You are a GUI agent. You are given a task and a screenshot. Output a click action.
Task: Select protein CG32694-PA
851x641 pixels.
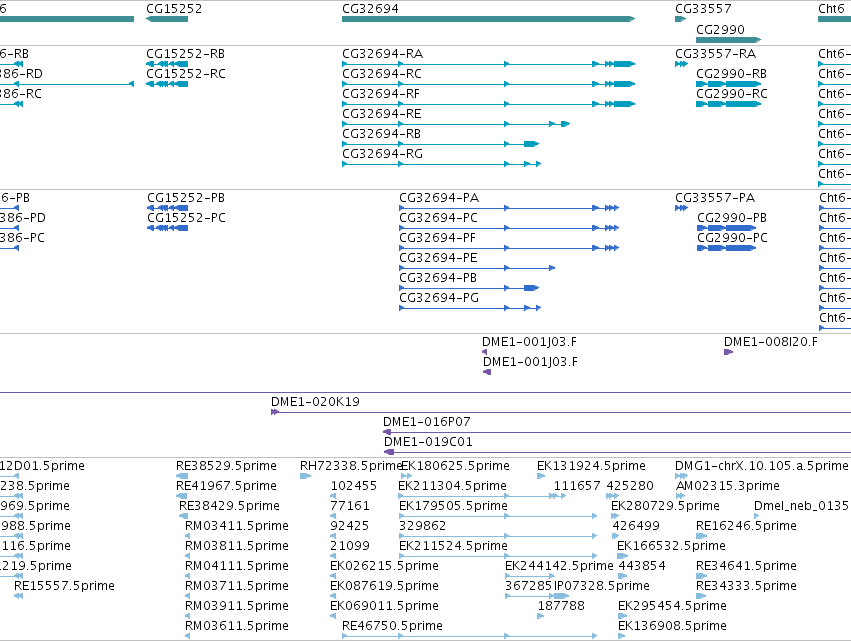point(439,198)
